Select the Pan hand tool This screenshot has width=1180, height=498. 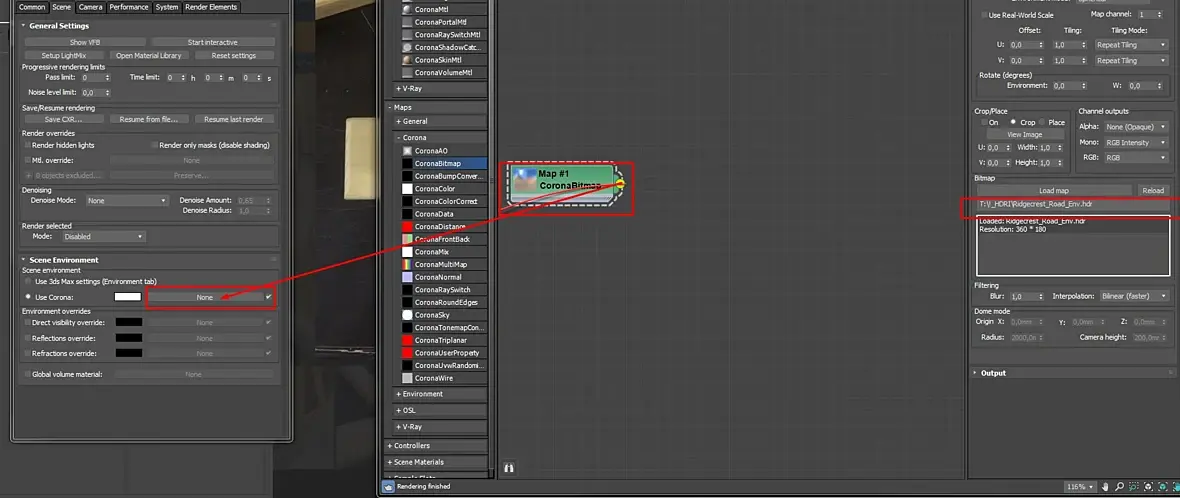click(1105, 487)
